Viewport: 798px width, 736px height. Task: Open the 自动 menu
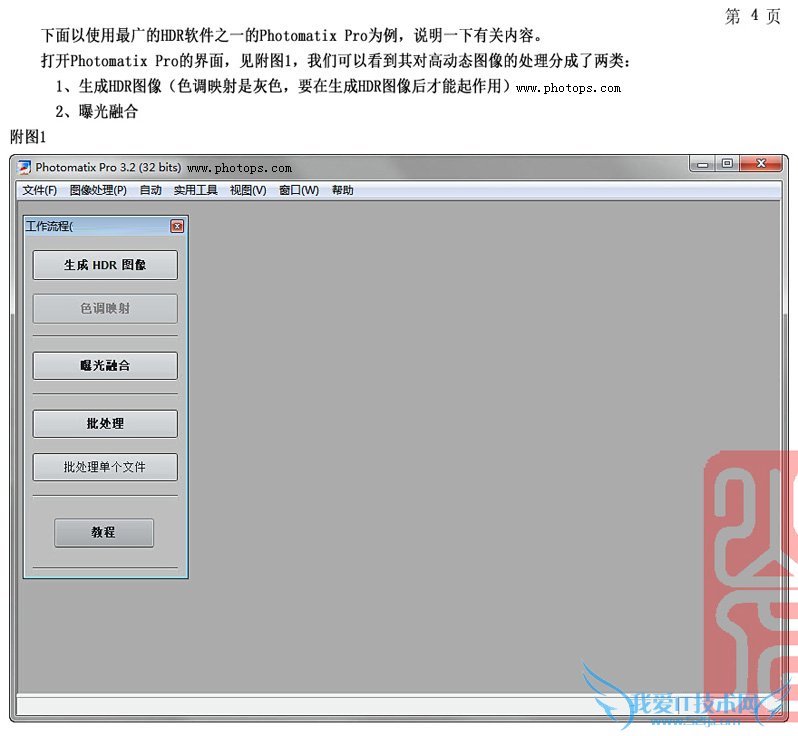[x=151, y=190]
